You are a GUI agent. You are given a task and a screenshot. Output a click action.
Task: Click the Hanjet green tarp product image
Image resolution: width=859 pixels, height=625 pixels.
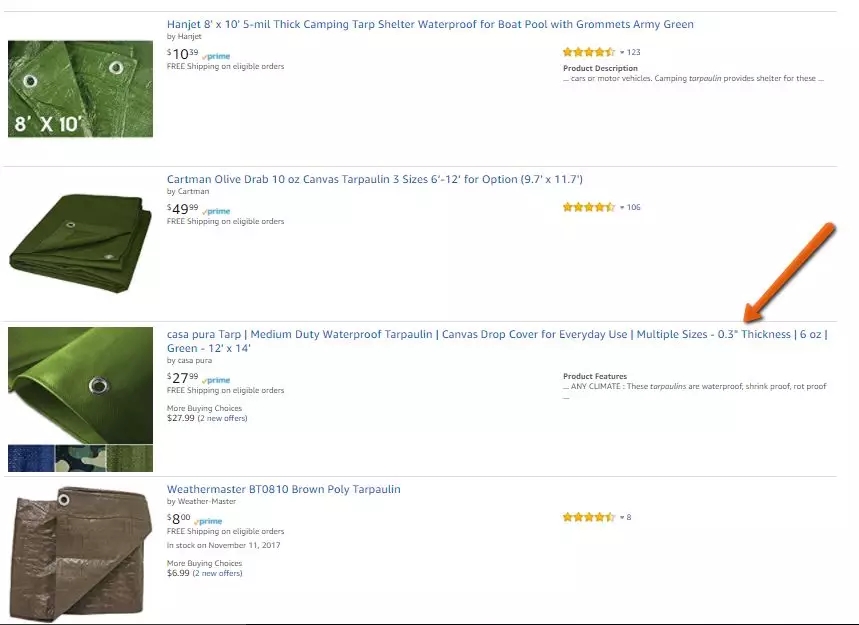click(x=81, y=89)
